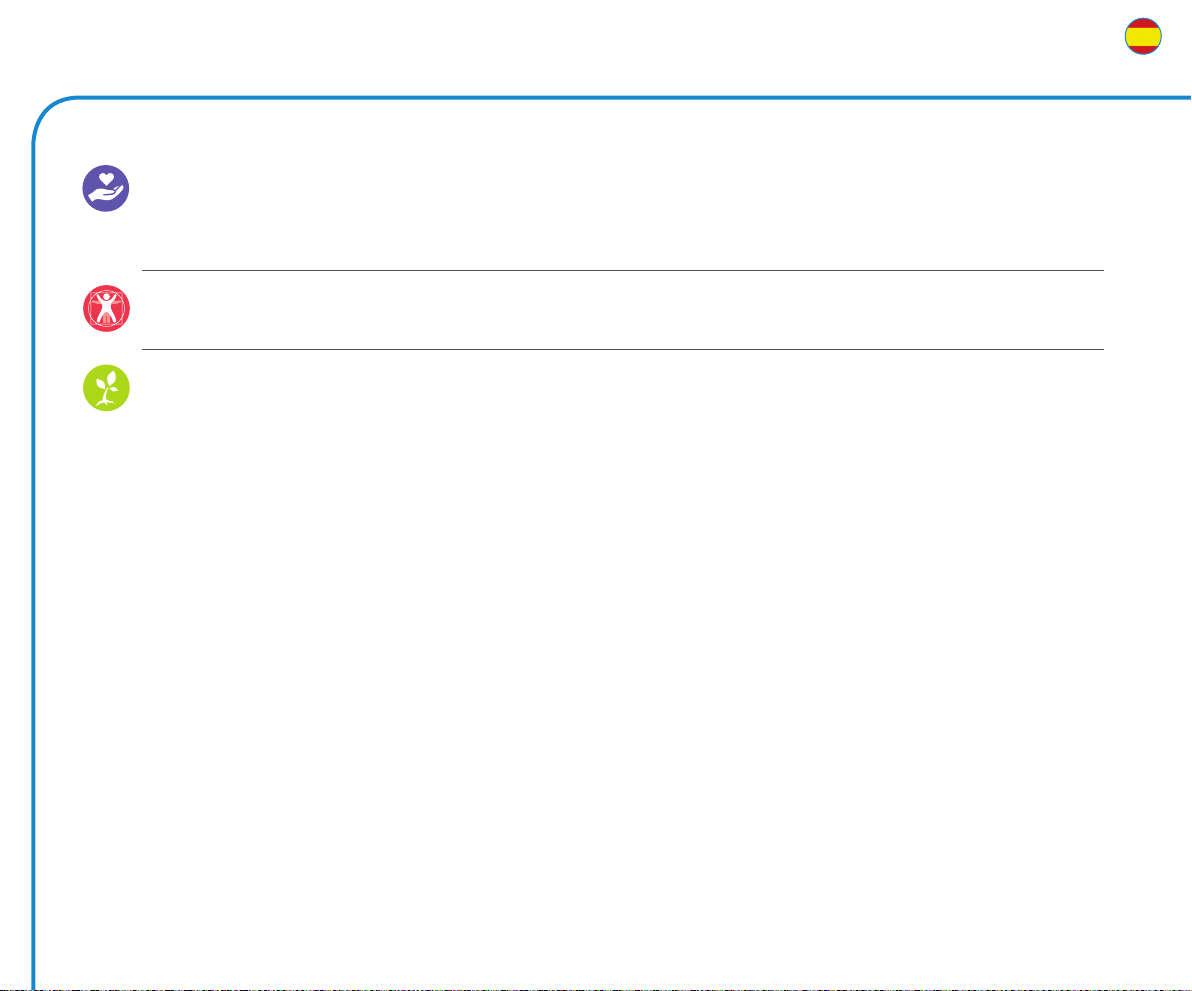This screenshot has width=1192, height=991.
Task: Tap the open hand in the purple circle
Action: tap(106, 195)
